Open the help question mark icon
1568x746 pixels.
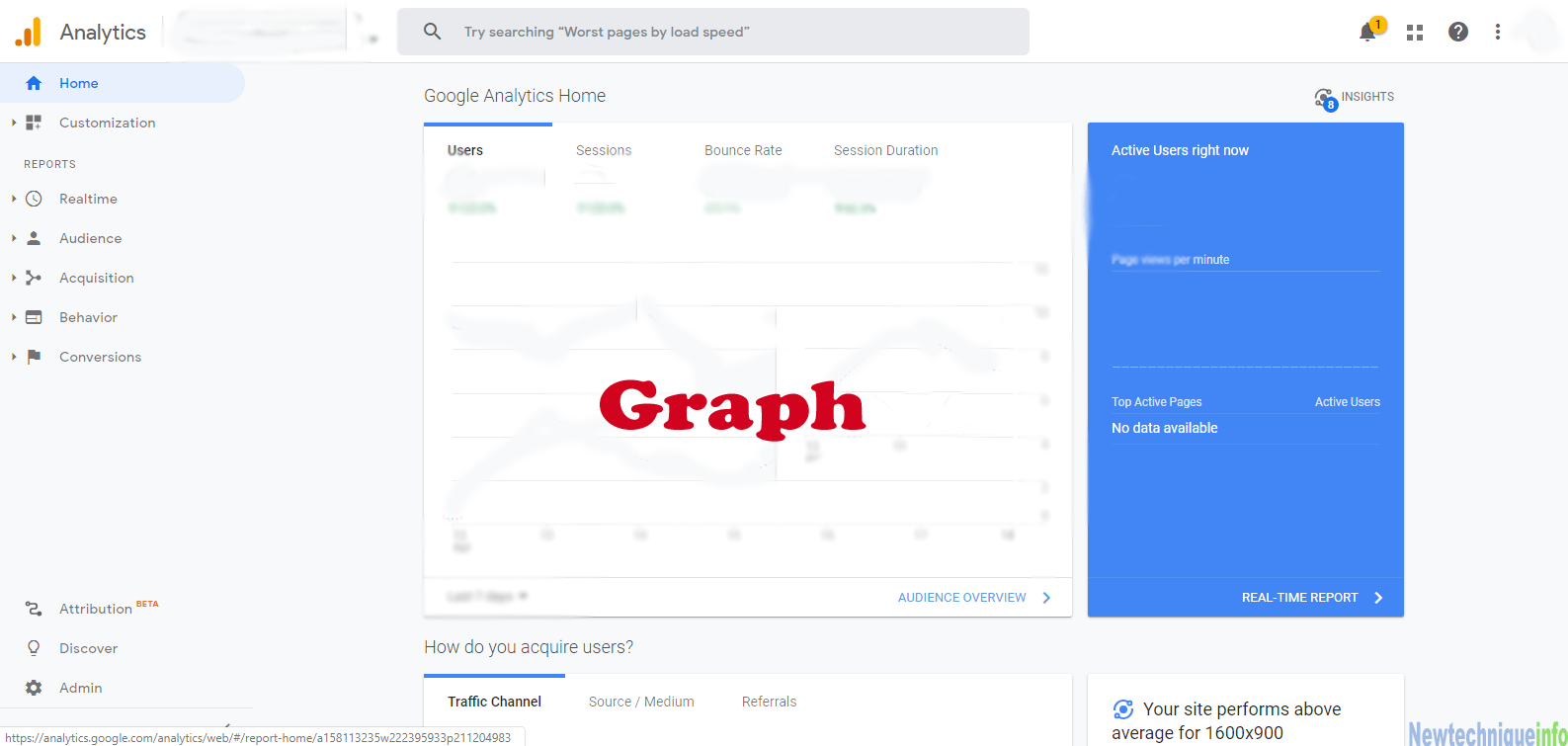click(1457, 32)
